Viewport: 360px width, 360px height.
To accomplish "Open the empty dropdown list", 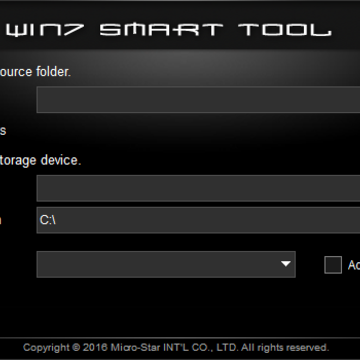I will 166,264.
